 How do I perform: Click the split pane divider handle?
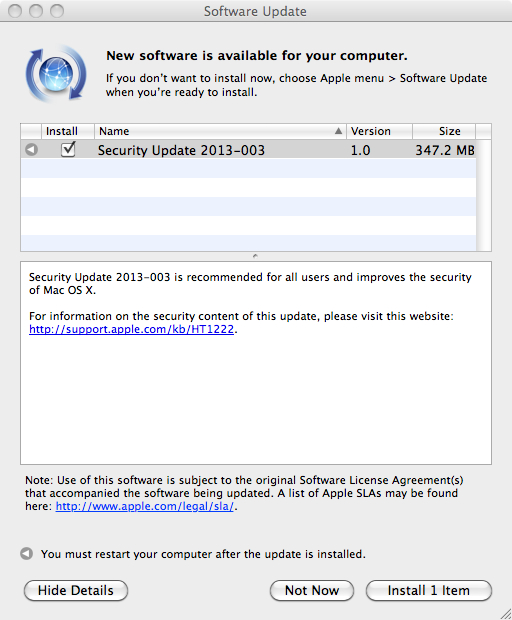point(255,256)
